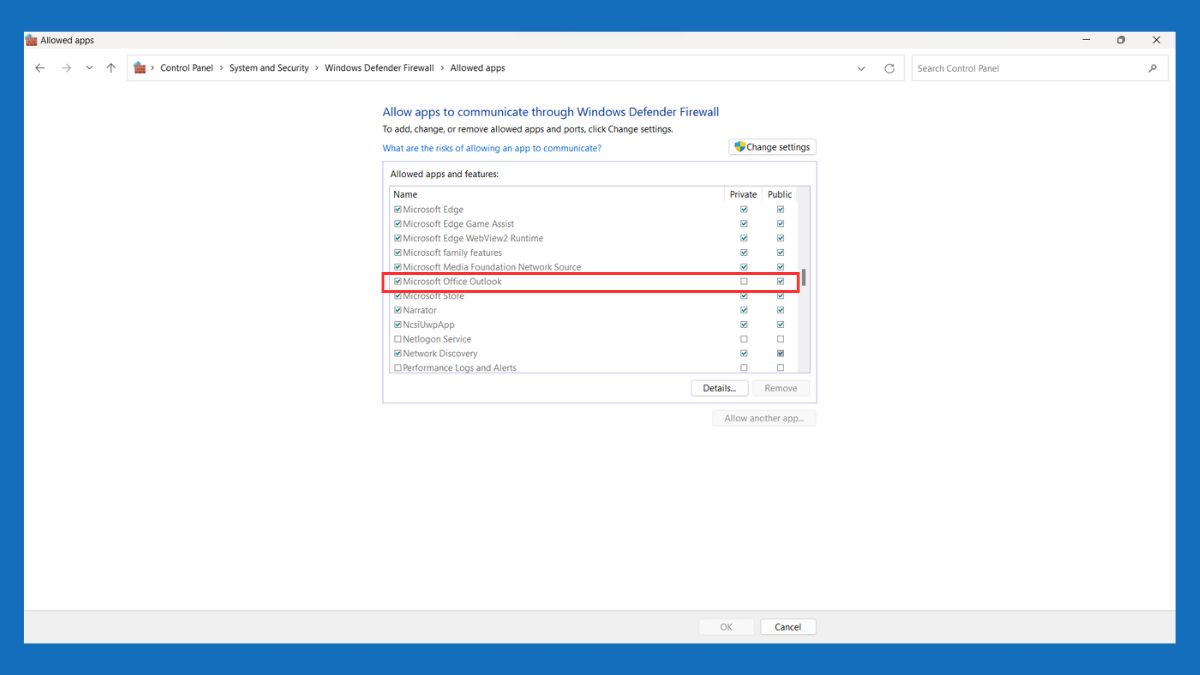The height and width of the screenshot is (675, 1200).
Task: Expand the address bar history chevron
Action: 861,67
